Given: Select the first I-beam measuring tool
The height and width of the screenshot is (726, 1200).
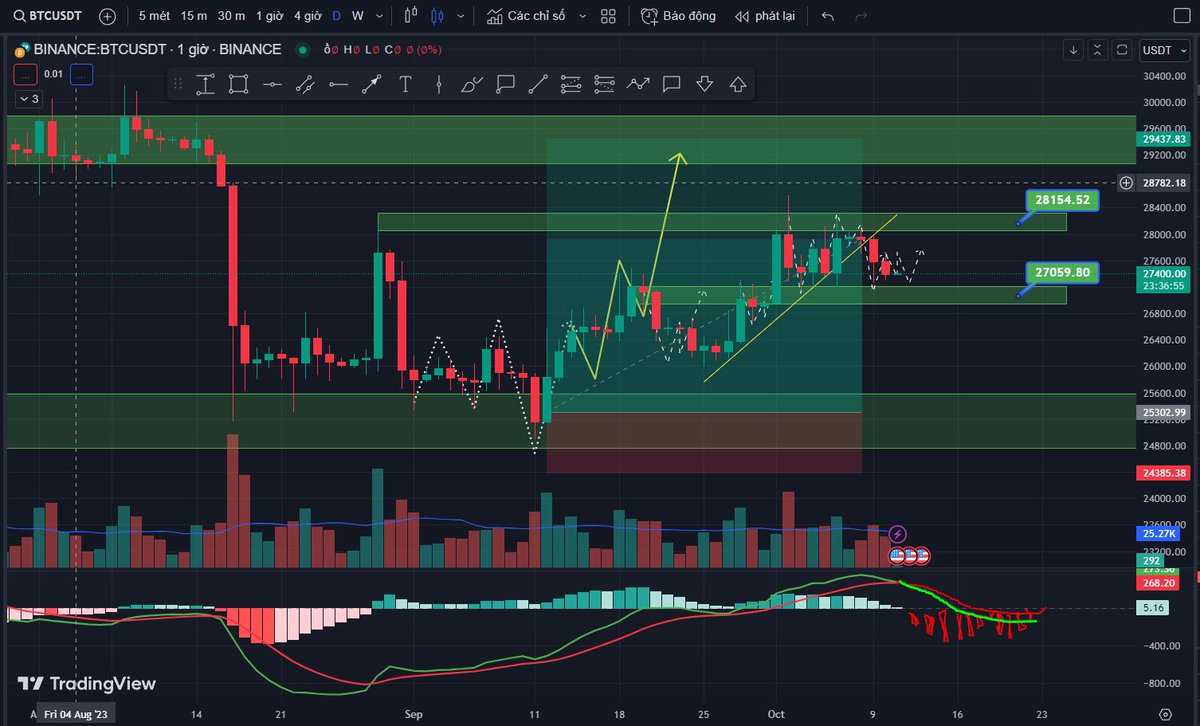Looking at the screenshot, I should [x=205, y=84].
